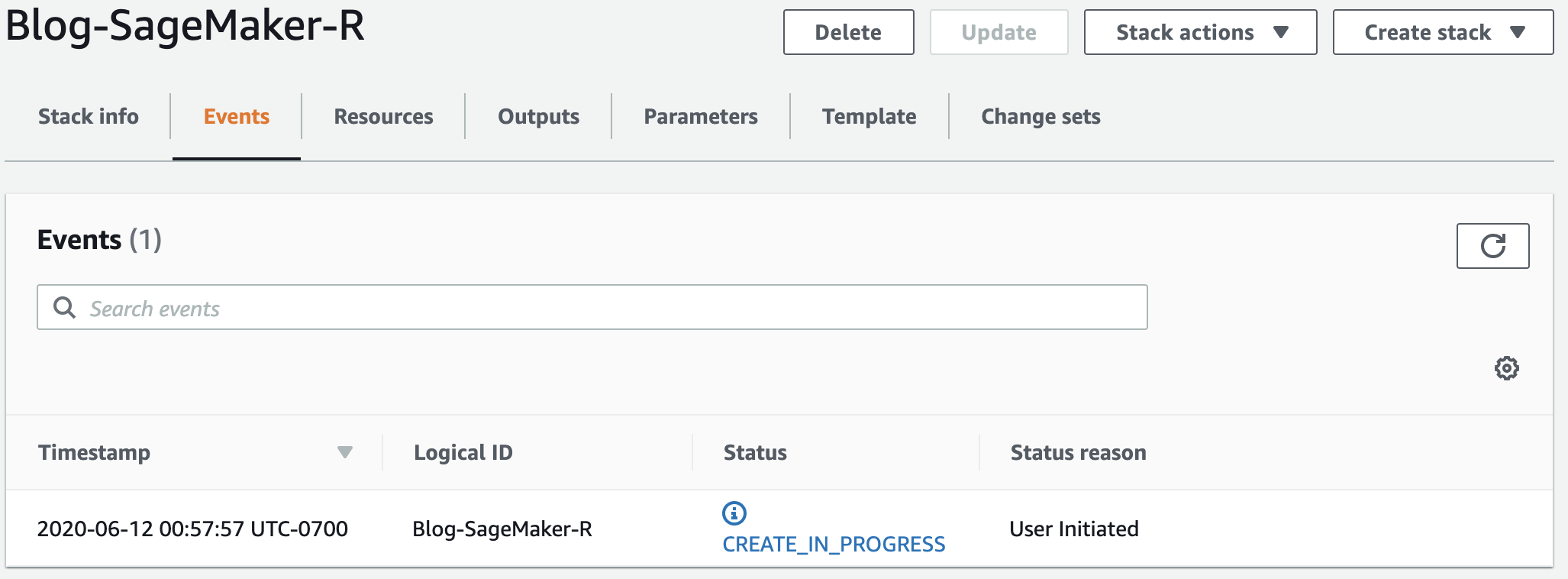Switch to Change sets tab
Screen dimensions: 1568x579
point(1040,116)
